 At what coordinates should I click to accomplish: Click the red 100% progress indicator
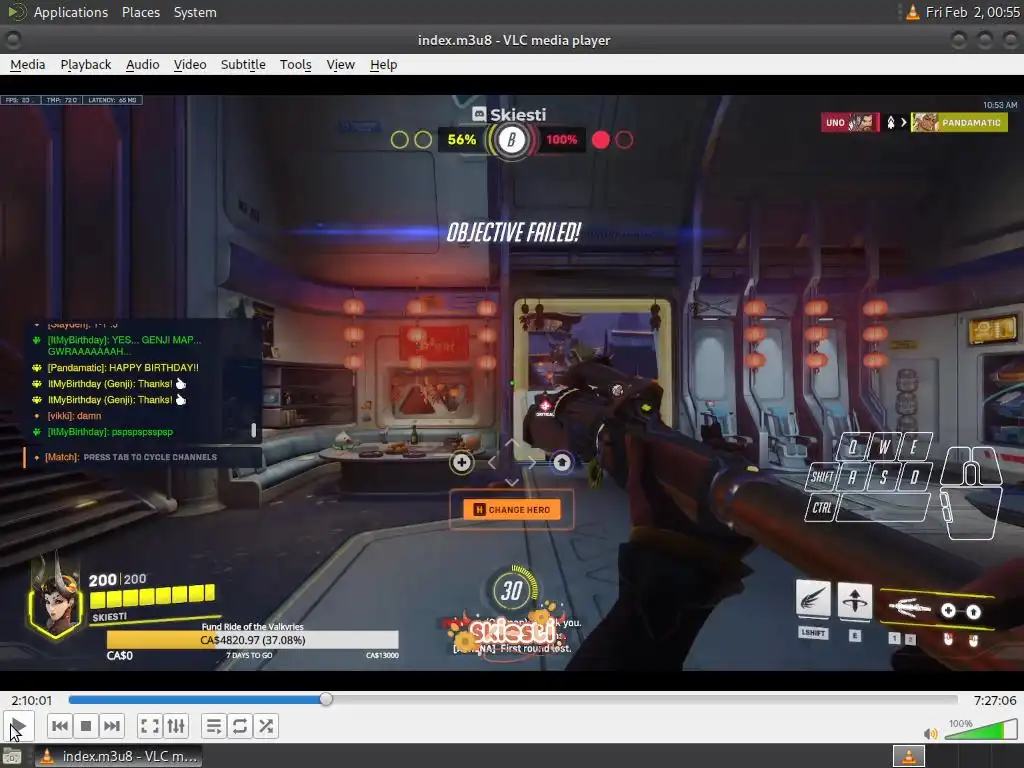(562, 140)
